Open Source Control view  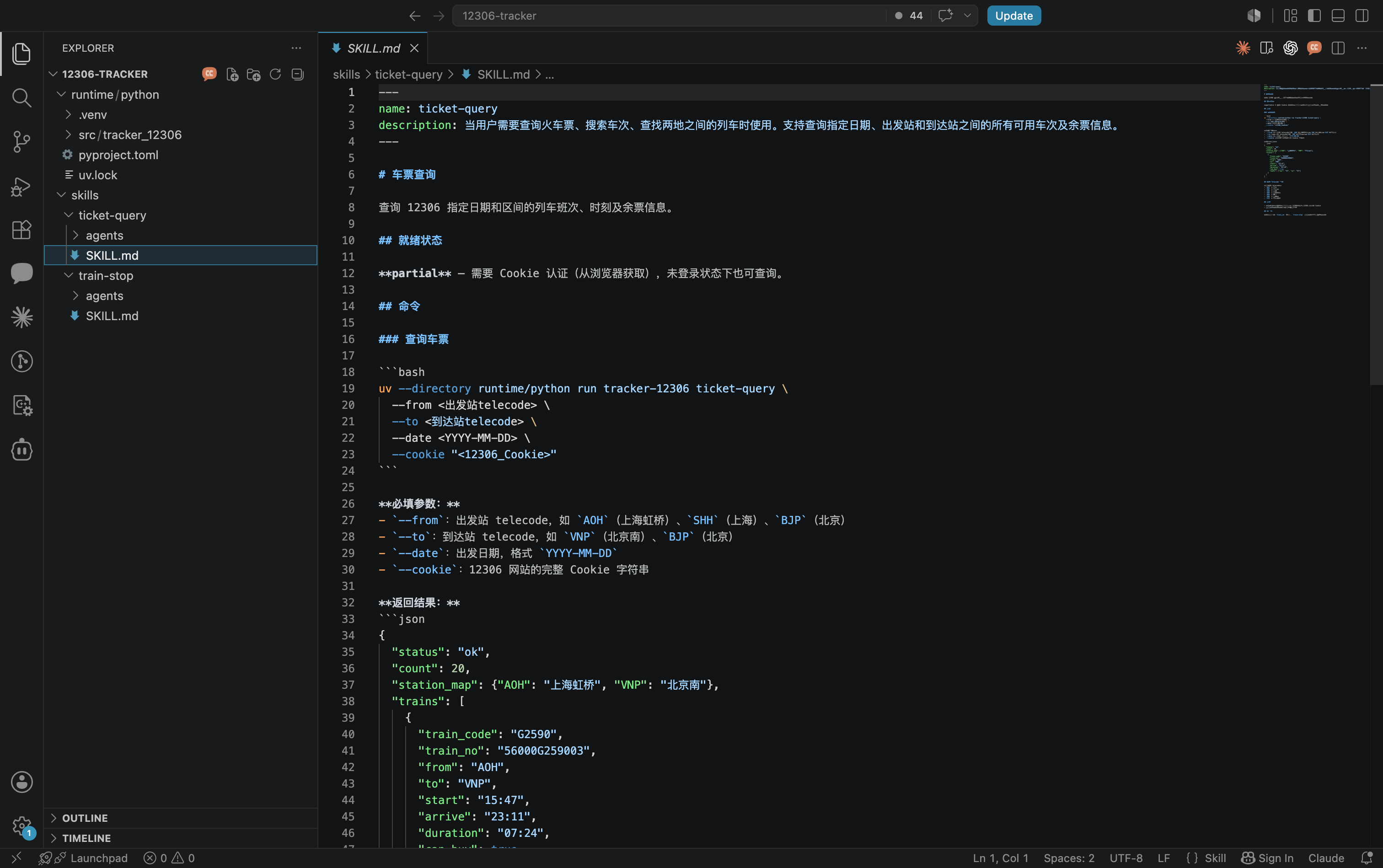pos(22,142)
